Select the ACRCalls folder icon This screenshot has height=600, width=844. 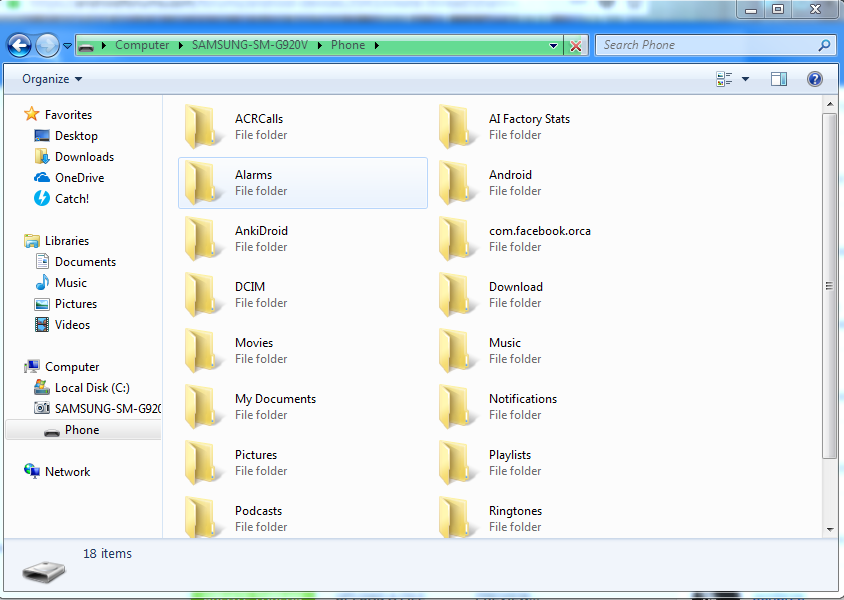202,127
